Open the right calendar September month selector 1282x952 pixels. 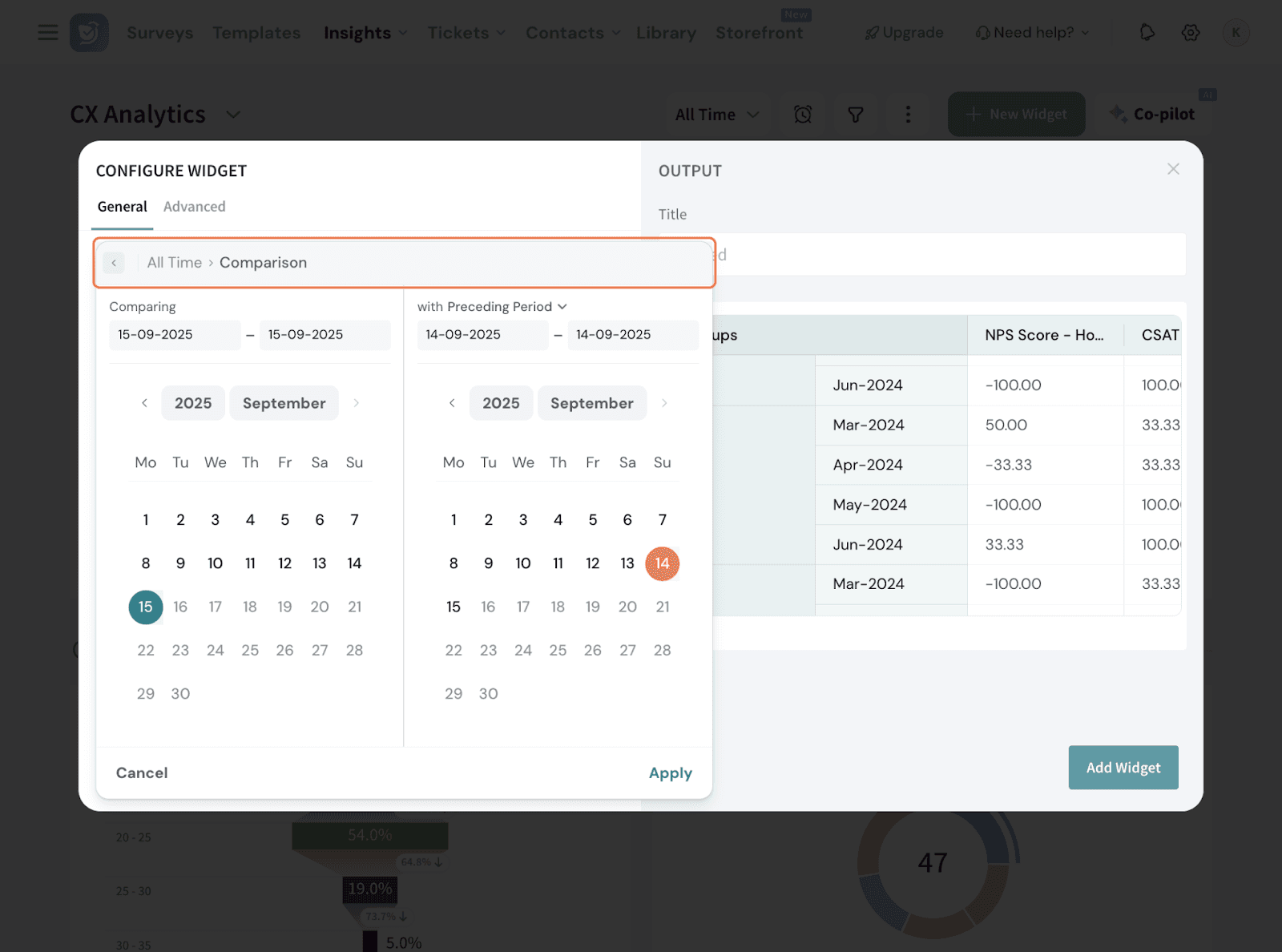(591, 403)
